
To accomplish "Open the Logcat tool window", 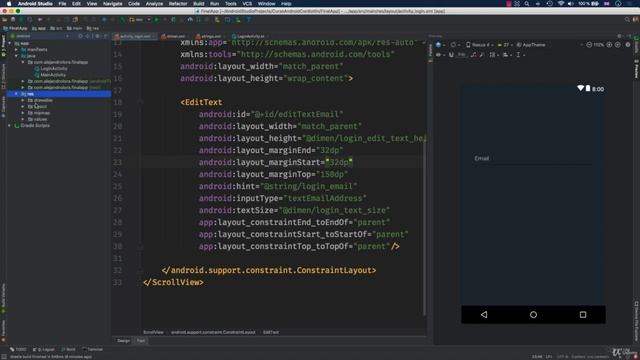I will point(43,349).
